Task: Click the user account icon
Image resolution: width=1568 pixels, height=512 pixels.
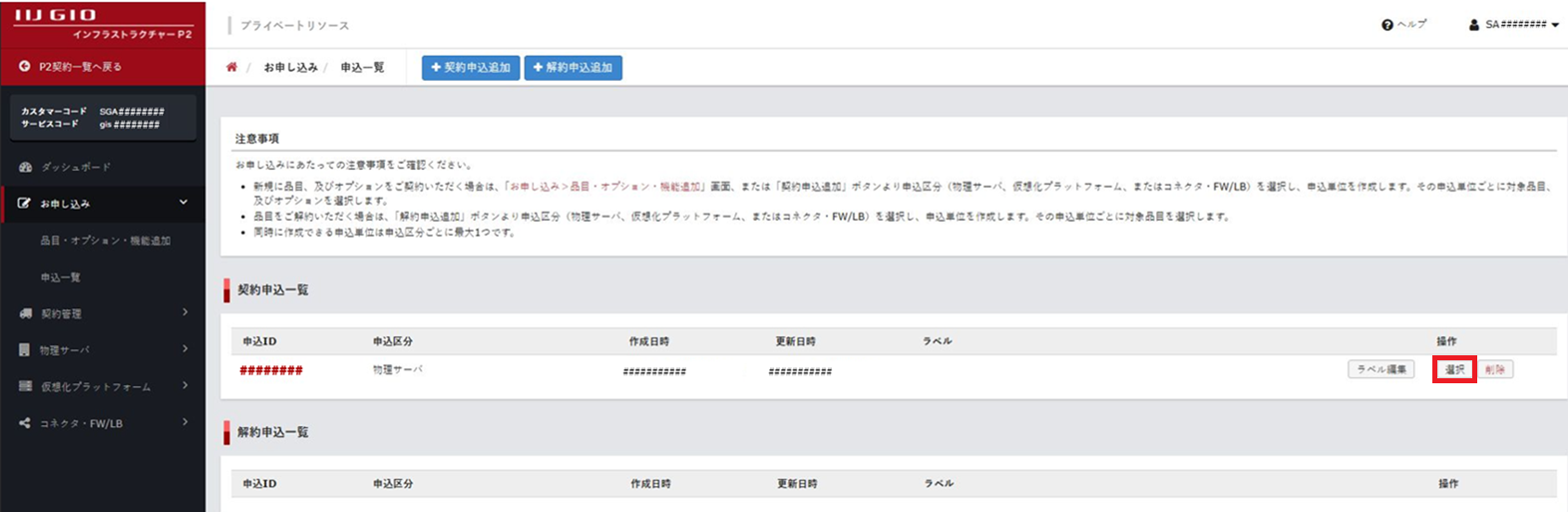Action: pos(1474,25)
